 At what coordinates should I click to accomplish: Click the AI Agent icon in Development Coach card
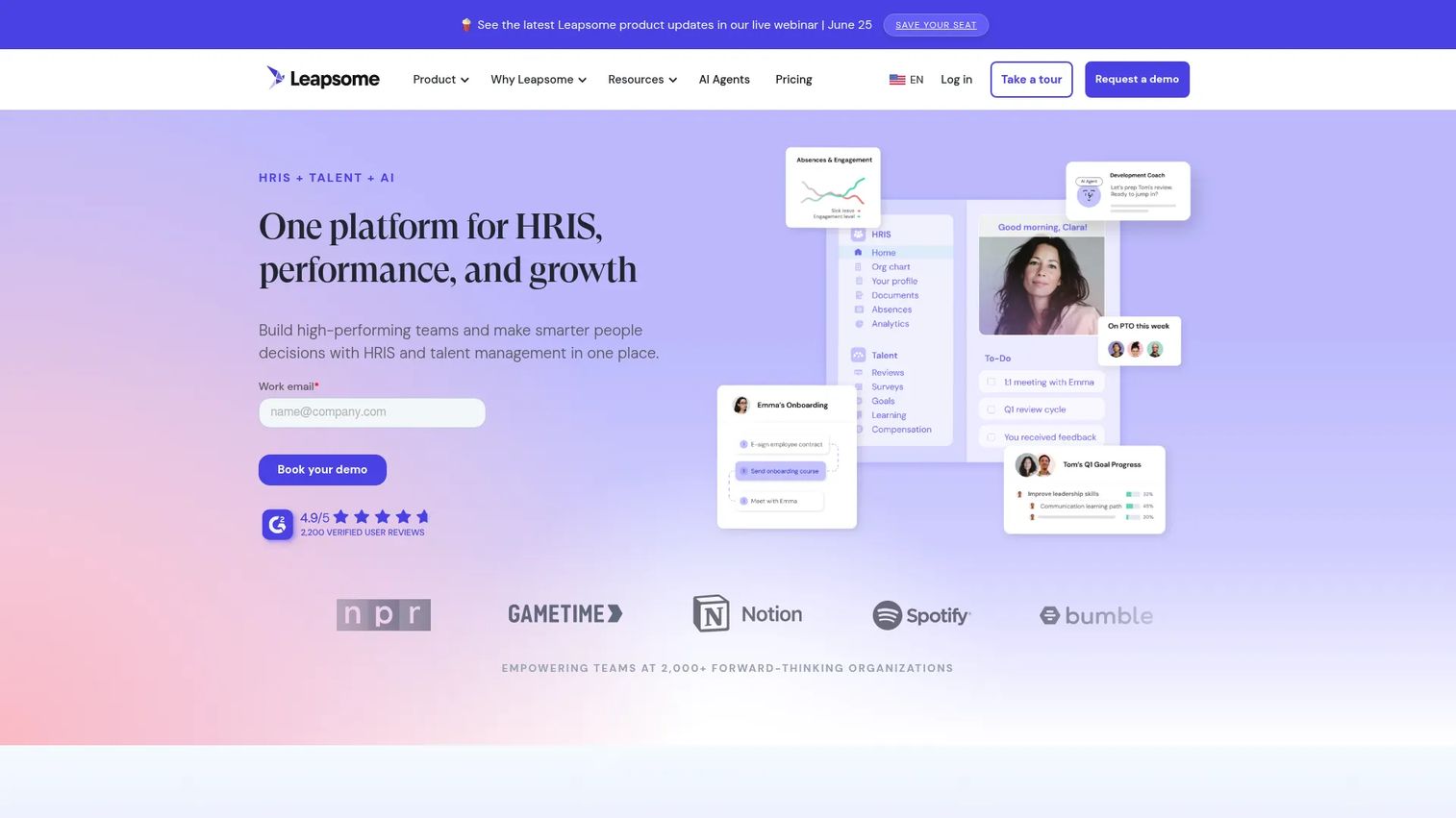pos(1089,193)
